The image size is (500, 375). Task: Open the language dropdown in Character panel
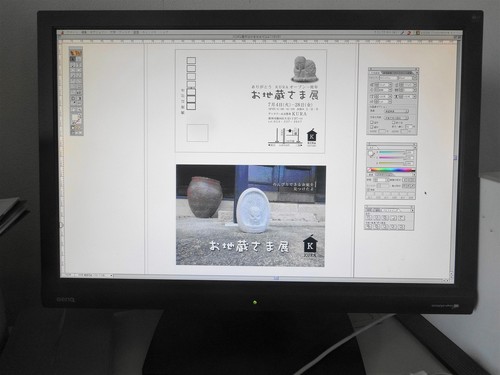(x=396, y=111)
